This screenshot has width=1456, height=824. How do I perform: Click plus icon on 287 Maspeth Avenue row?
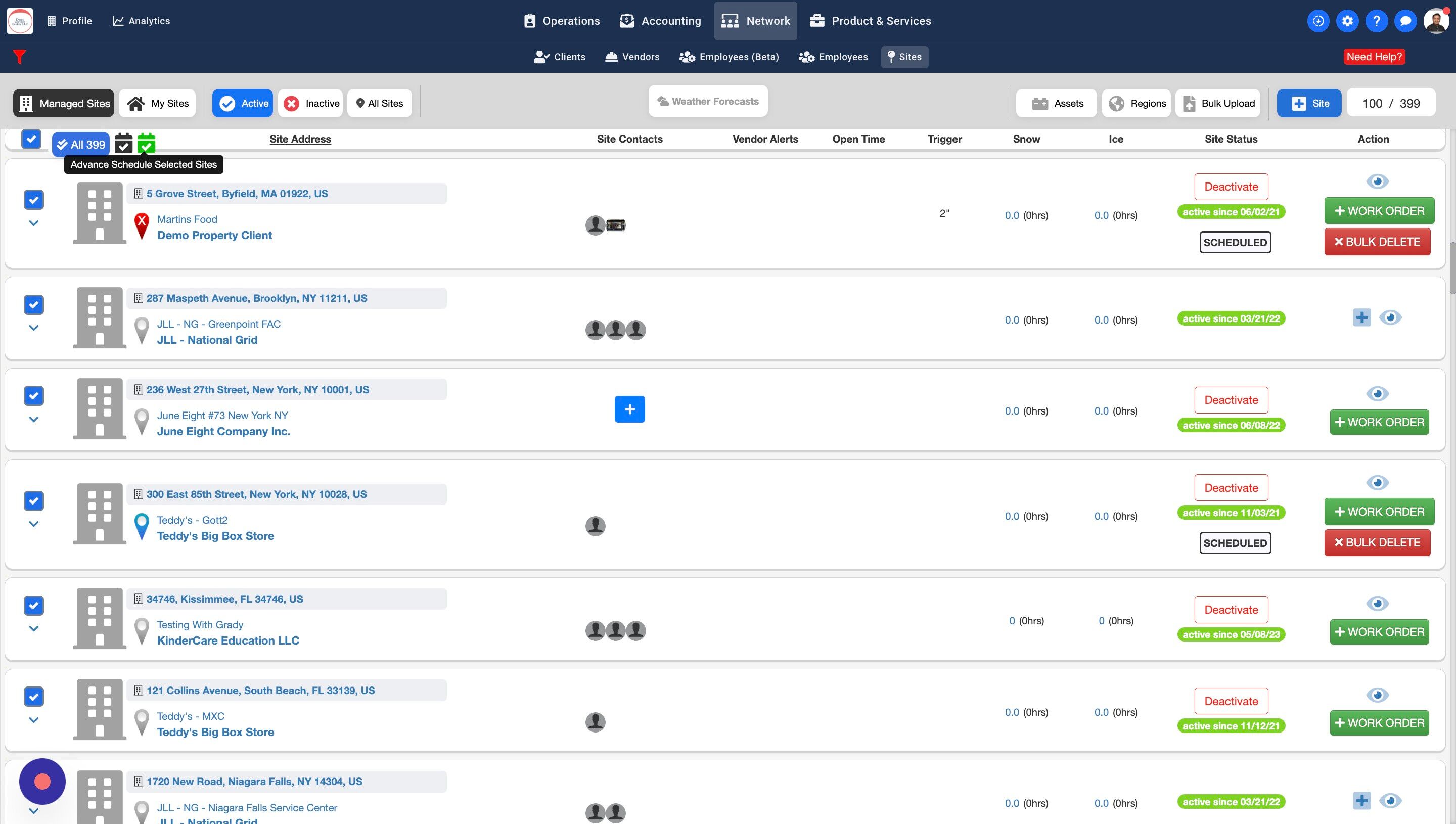click(x=1361, y=317)
